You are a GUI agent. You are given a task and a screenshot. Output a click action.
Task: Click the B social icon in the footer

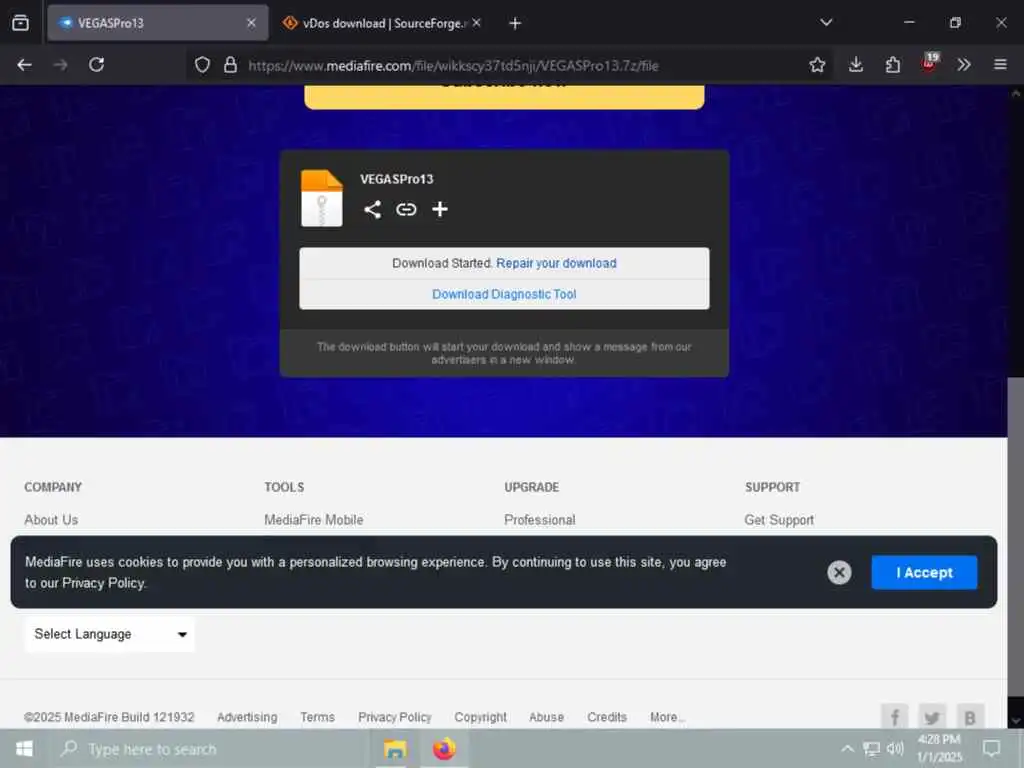[970, 717]
